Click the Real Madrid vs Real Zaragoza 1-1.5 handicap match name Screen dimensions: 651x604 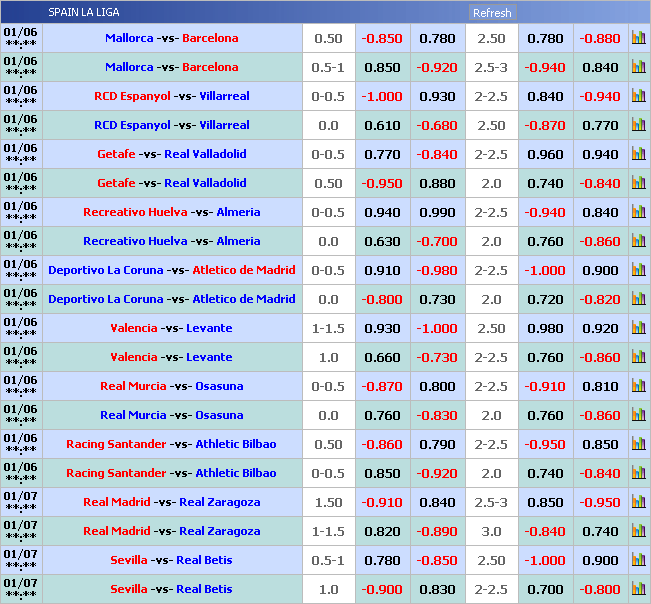(x=171, y=531)
